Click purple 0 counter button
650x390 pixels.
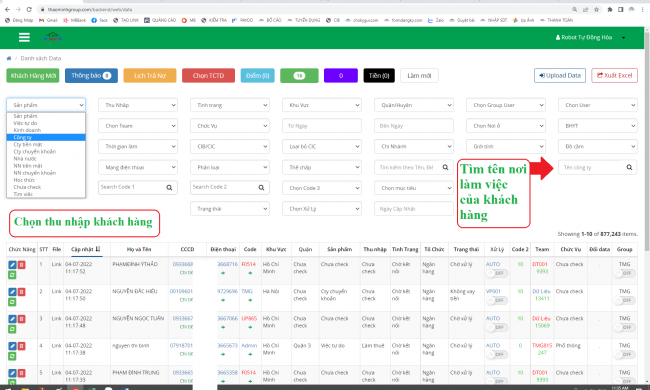(341, 76)
